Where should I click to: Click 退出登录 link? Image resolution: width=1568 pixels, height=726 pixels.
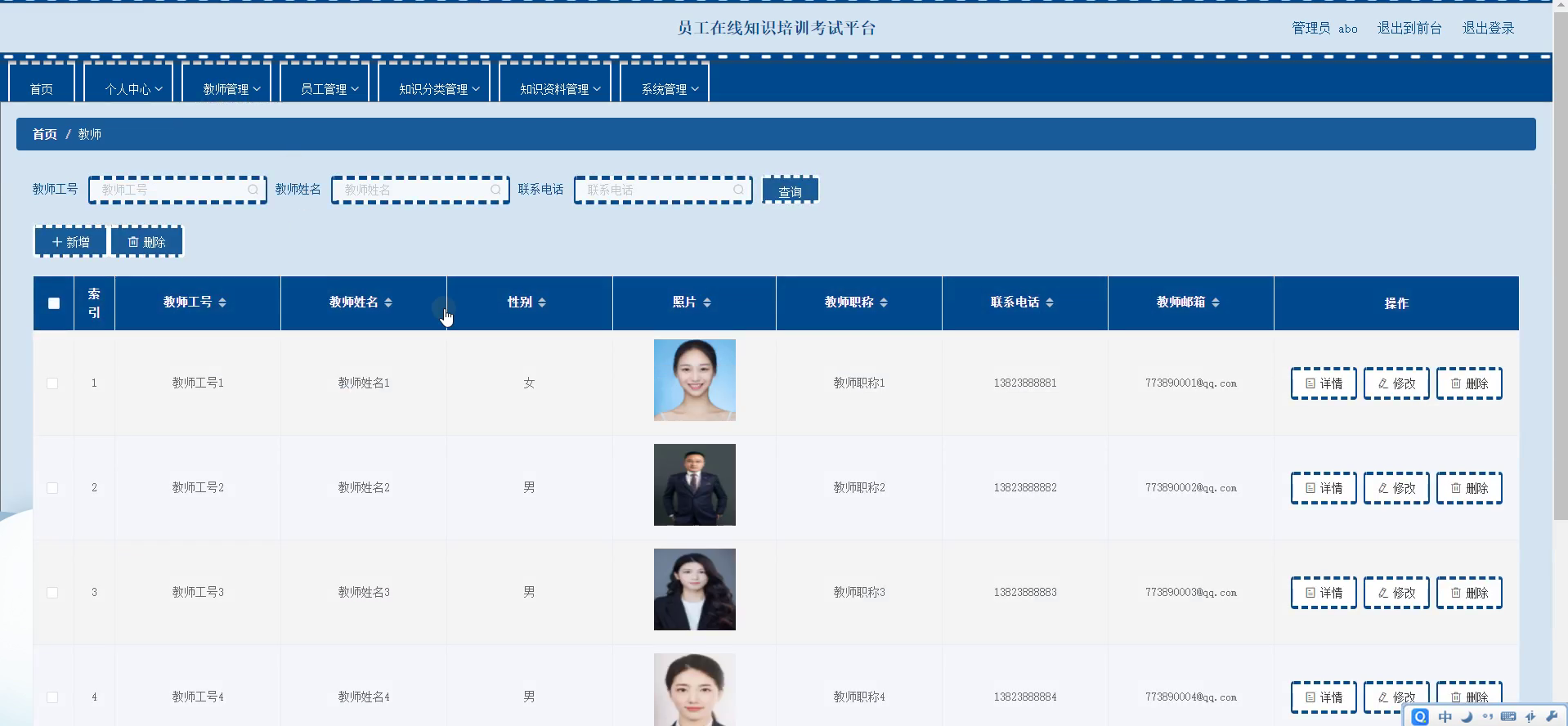tap(1488, 29)
